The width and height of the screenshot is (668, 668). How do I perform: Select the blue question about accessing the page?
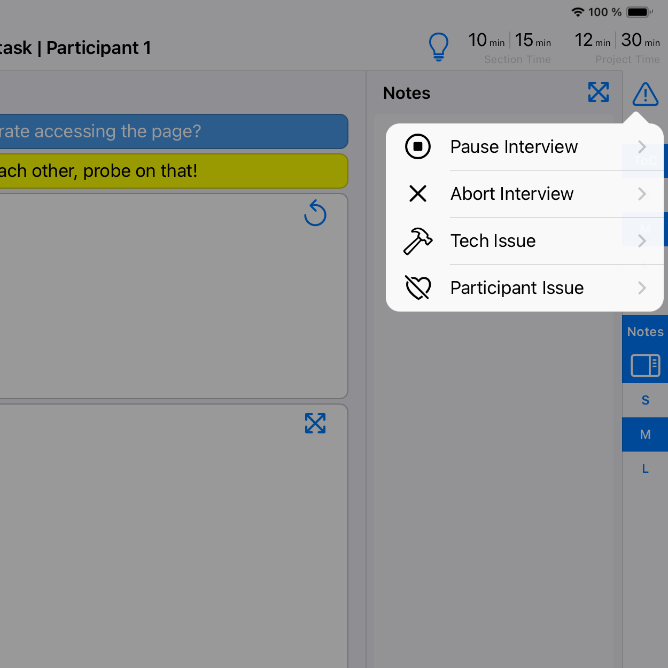(174, 131)
